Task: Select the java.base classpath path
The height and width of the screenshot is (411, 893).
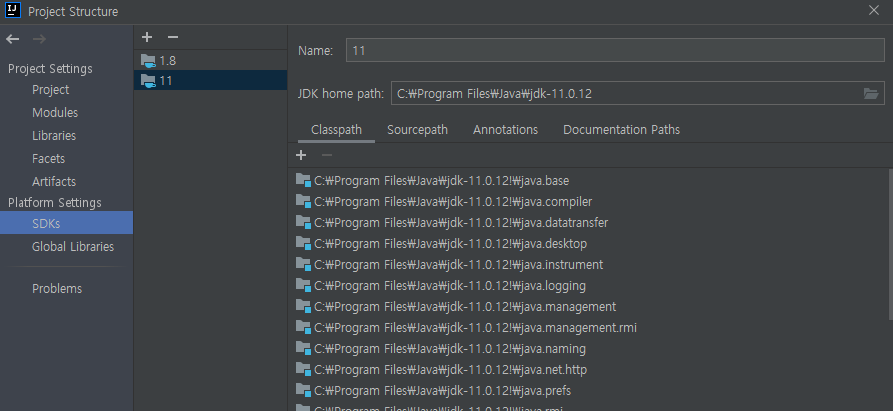Action: pos(441,181)
